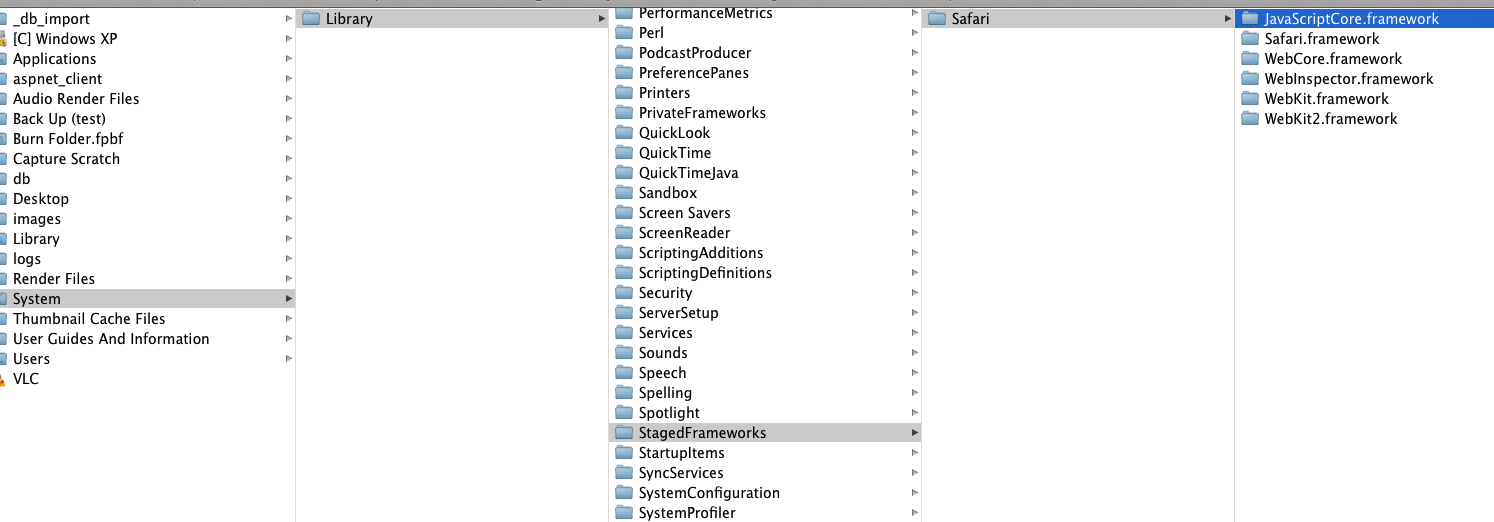Click the QuickTime folder icon
Image resolution: width=1494 pixels, height=522 pixels.
tap(624, 153)
